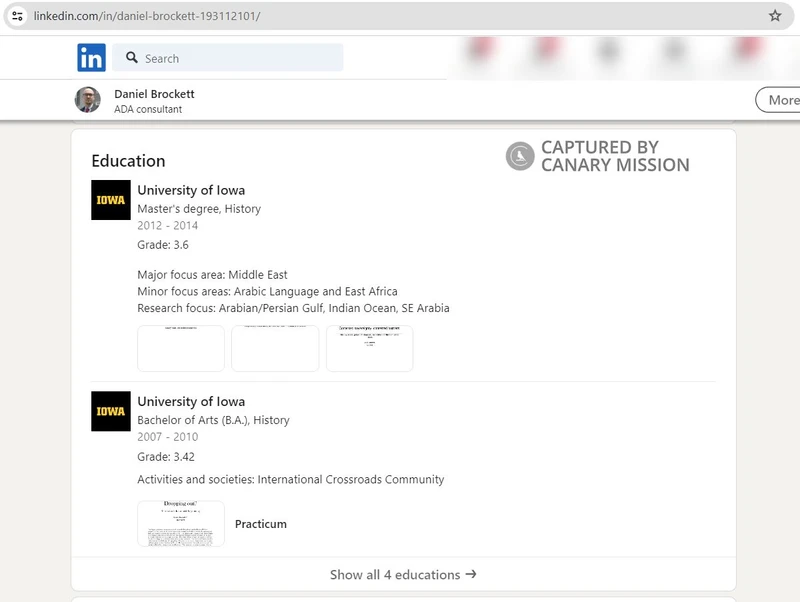The height and width of the screenshot is (602, 800).
Task: Select 'Major focus area: Middle East' line
Action: click(x=212, y=274)
